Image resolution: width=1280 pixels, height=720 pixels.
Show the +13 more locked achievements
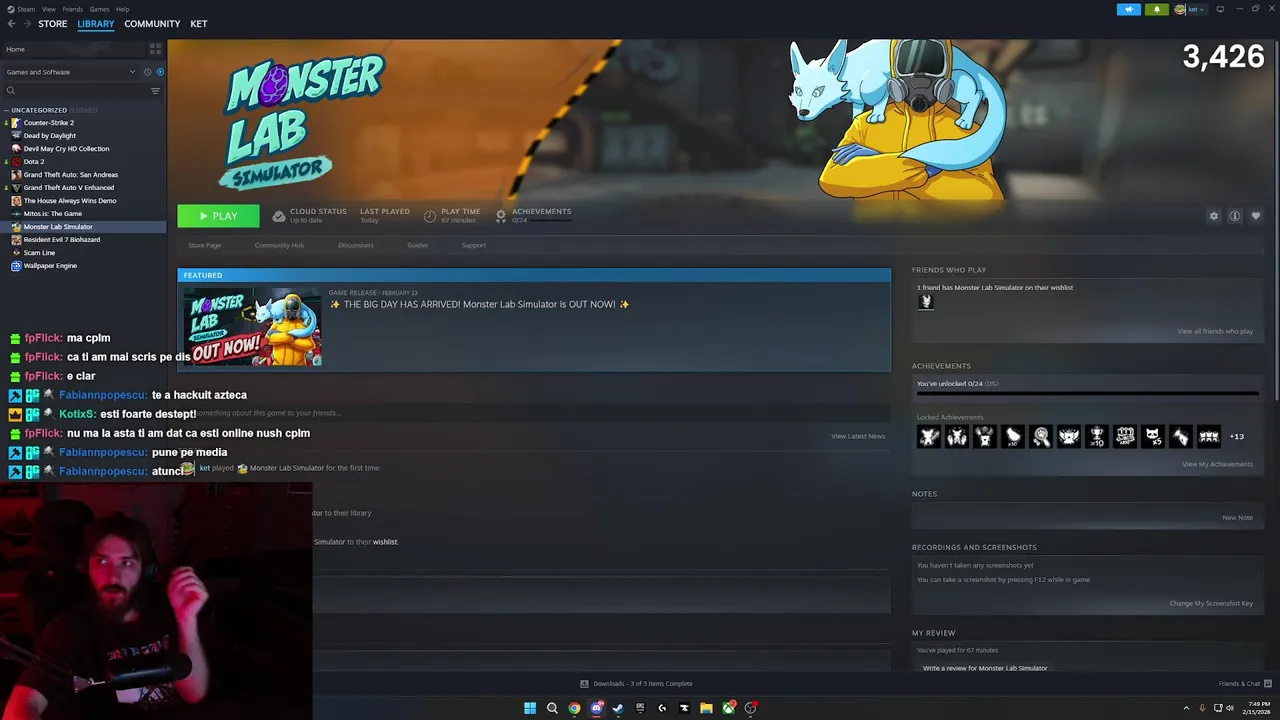point(1237,436)
